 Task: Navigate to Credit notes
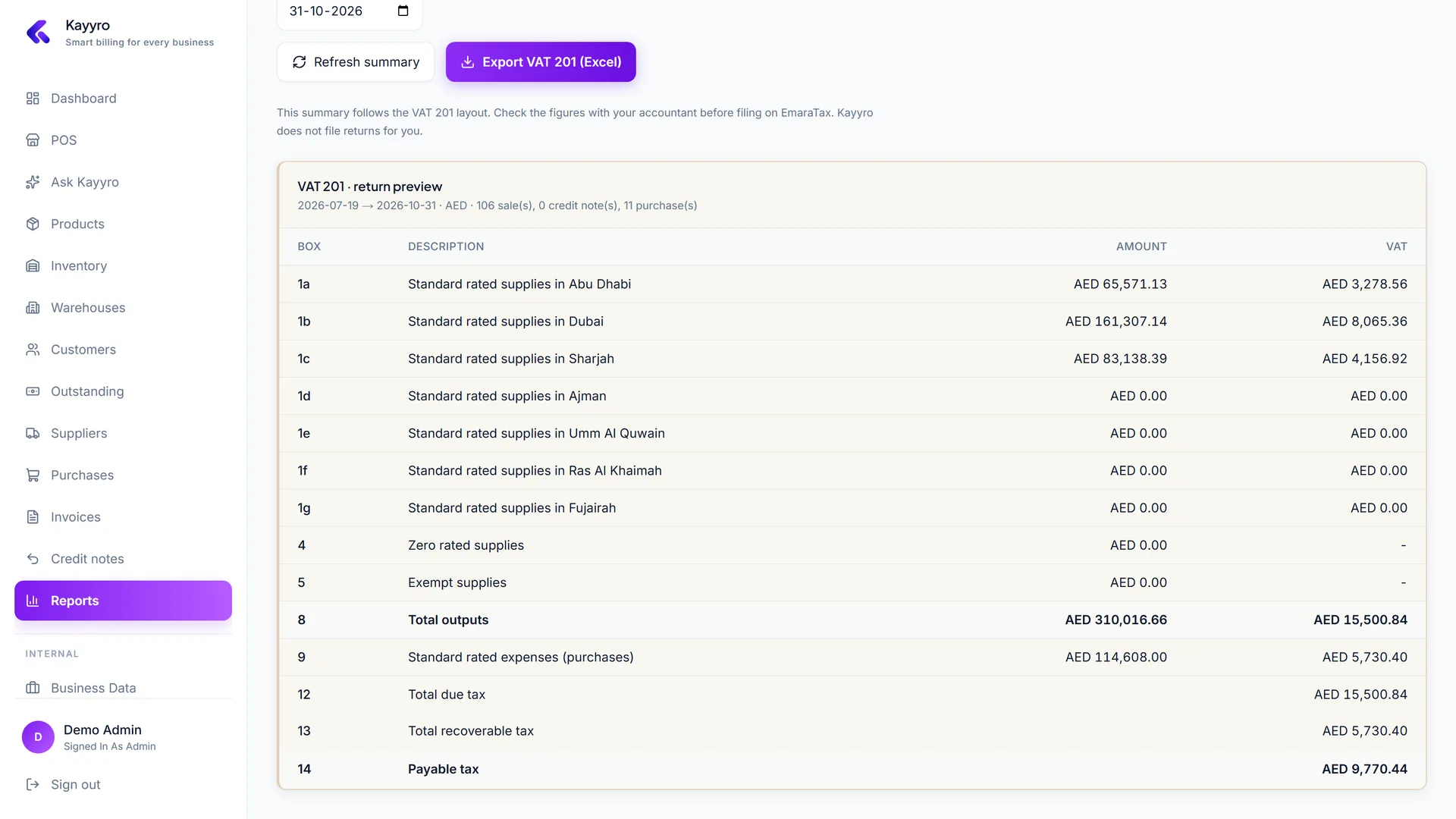(x=123, y=559)
